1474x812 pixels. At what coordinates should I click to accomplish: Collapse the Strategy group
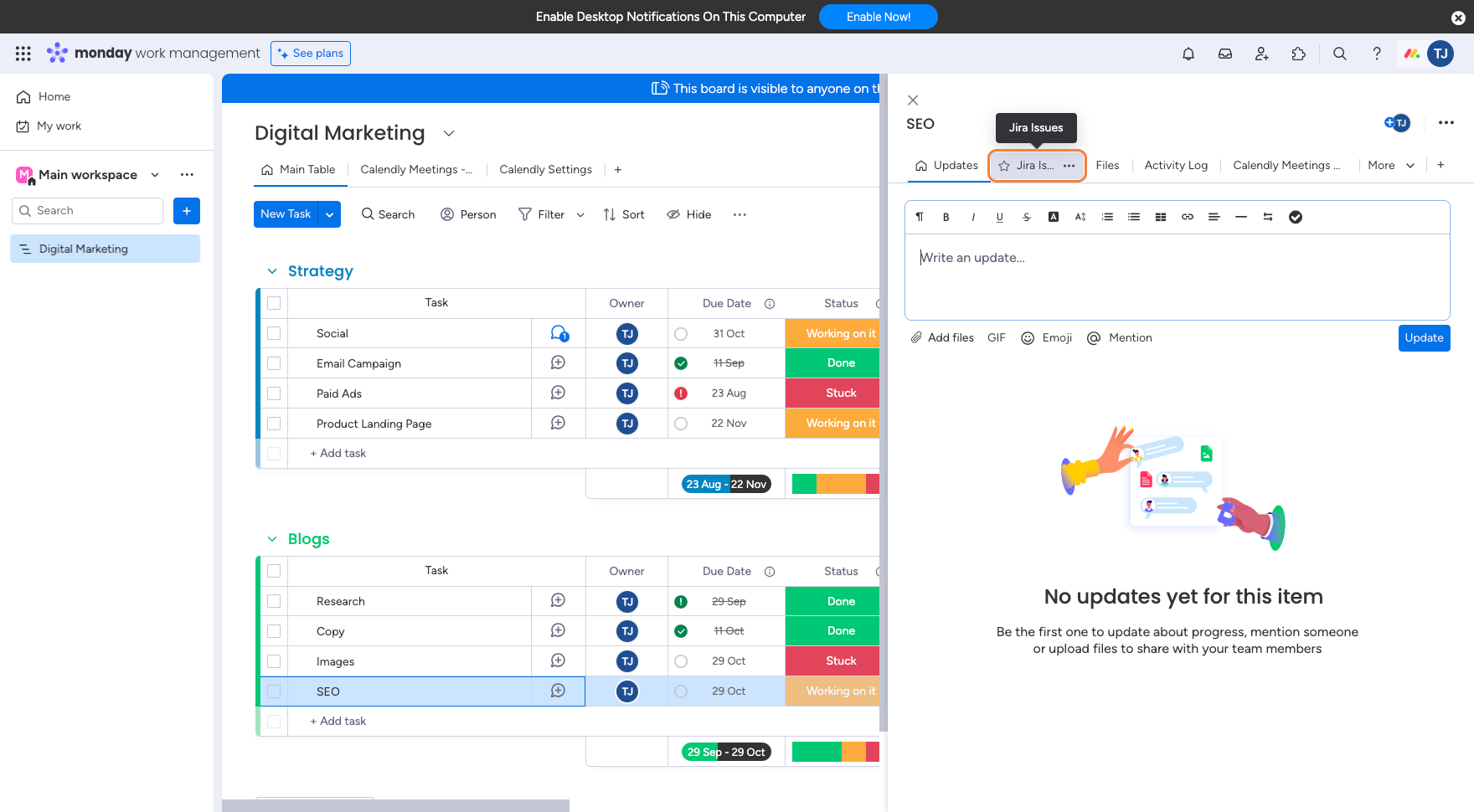(x=272, y=271)
